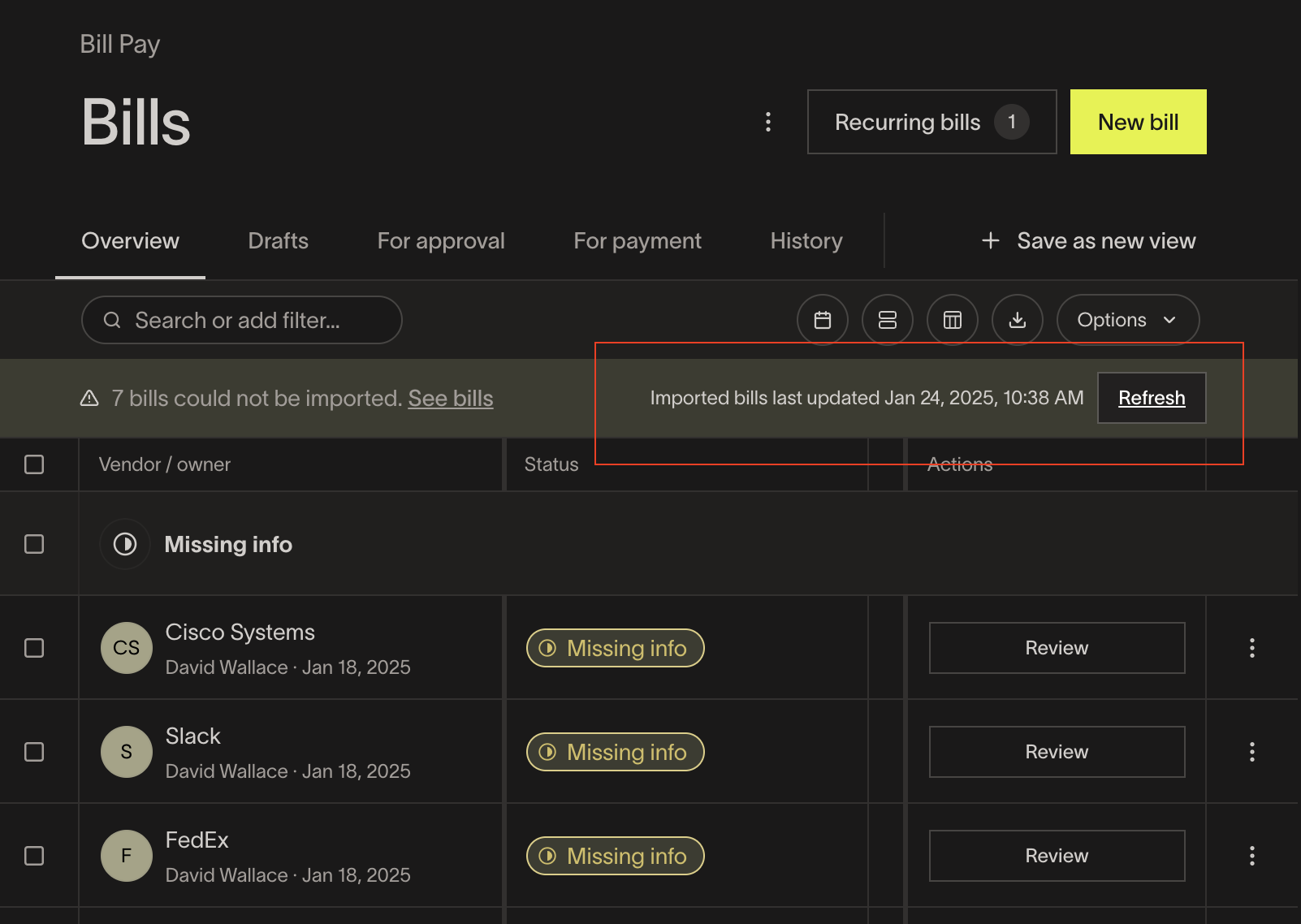The image size is (1301, 924).
Task: Focus the Search or add filter field
Action: click(242, 320)
